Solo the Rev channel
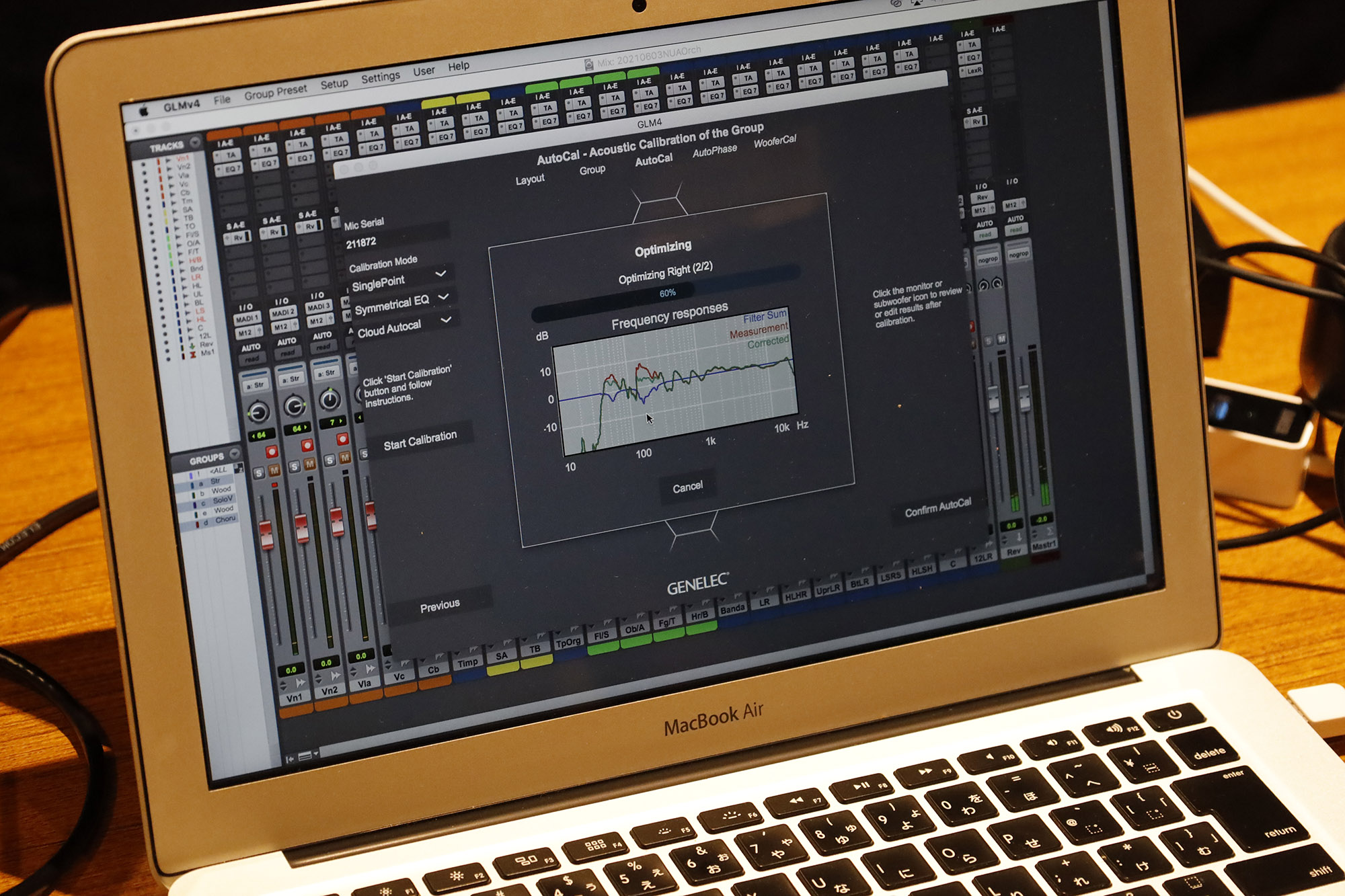The width and height of the screenshot is (1345, 896). point(989,341)
